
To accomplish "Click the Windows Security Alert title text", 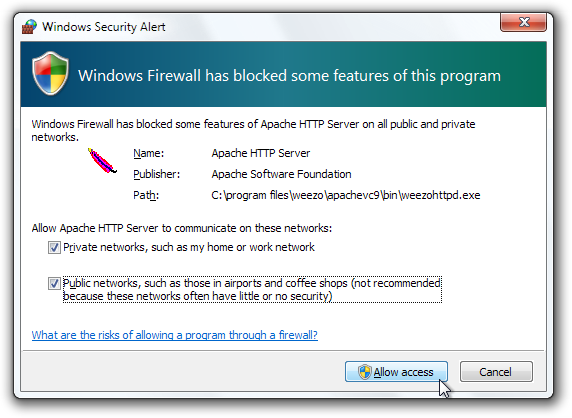I will click(x=104, y=27).
